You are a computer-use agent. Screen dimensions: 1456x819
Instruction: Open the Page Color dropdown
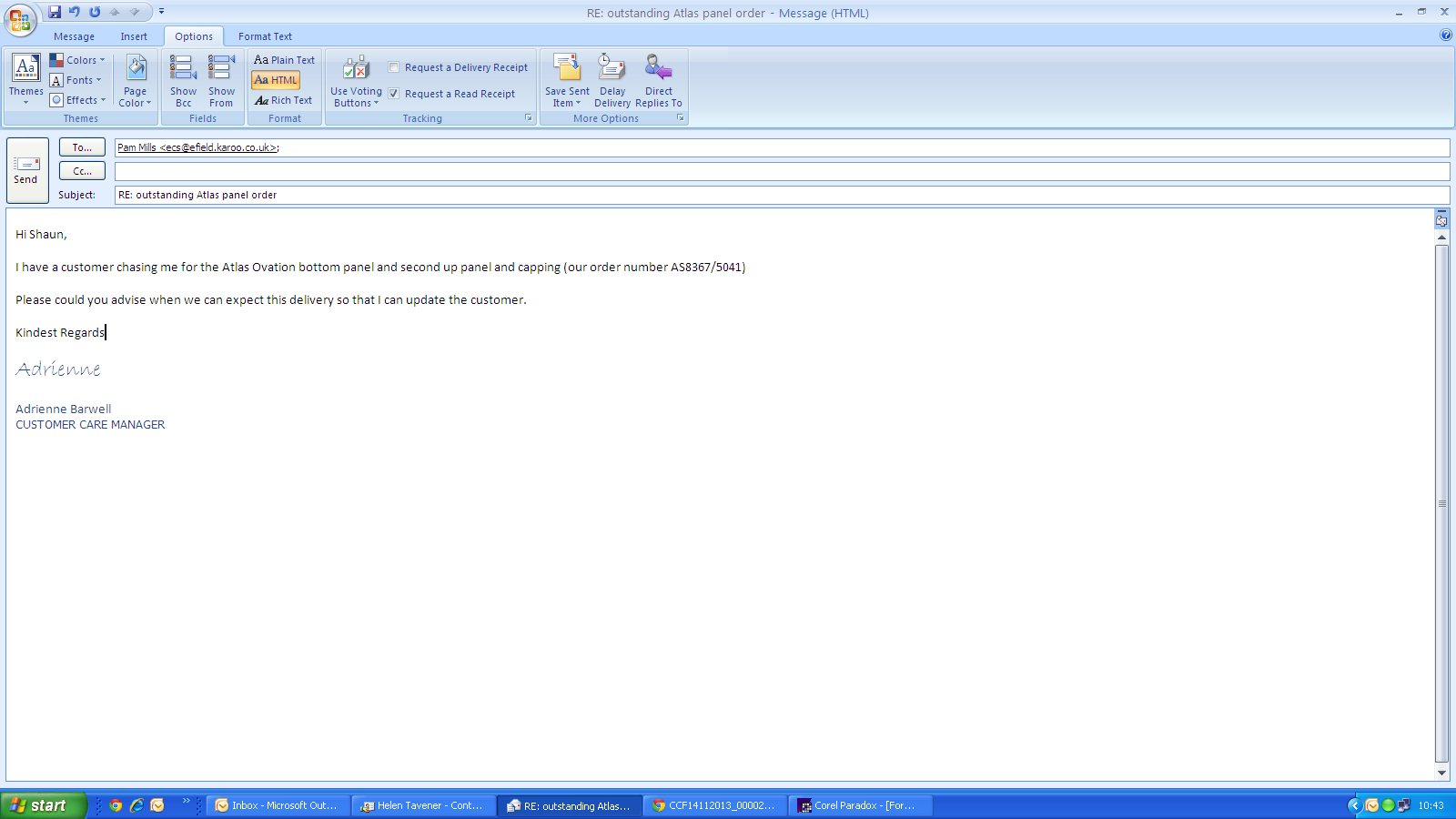136,79
